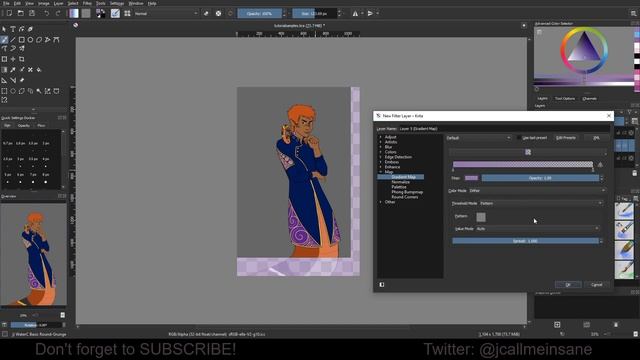
Task: Open the Threshold Mode Pattern dropdown
Action: (540, 203)
